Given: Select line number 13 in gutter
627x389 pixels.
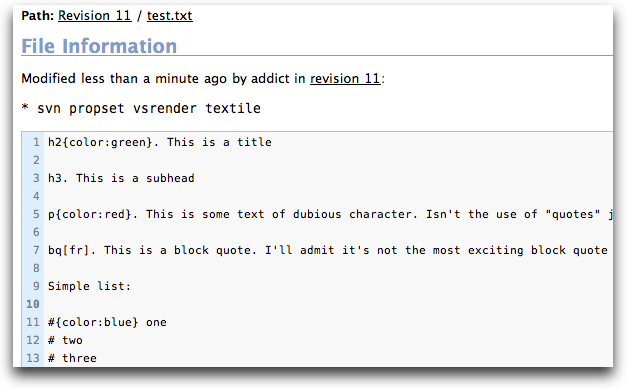Looking at the screenshot, I should 33,358.
